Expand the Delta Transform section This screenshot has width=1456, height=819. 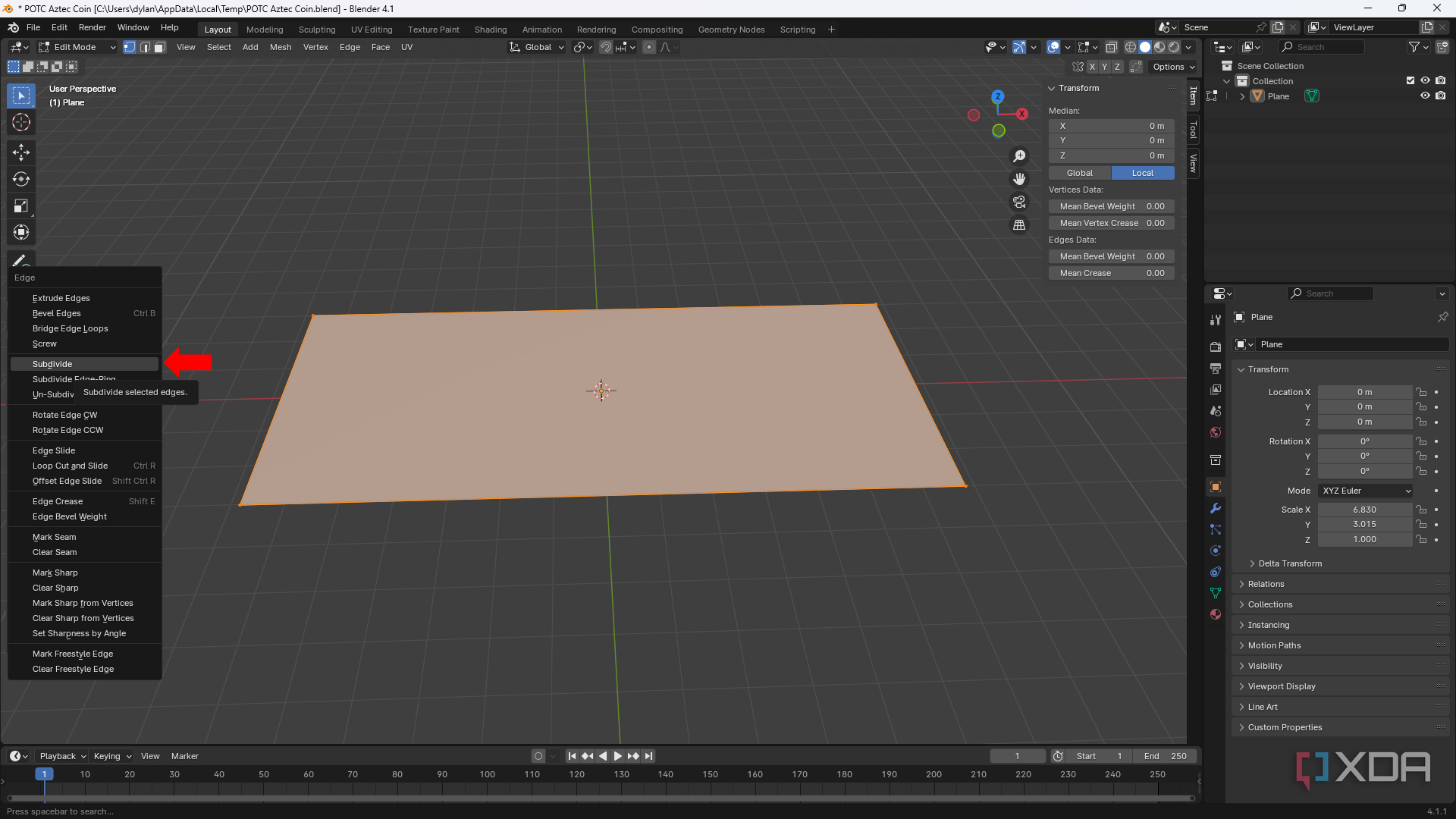pos(1291,563)
